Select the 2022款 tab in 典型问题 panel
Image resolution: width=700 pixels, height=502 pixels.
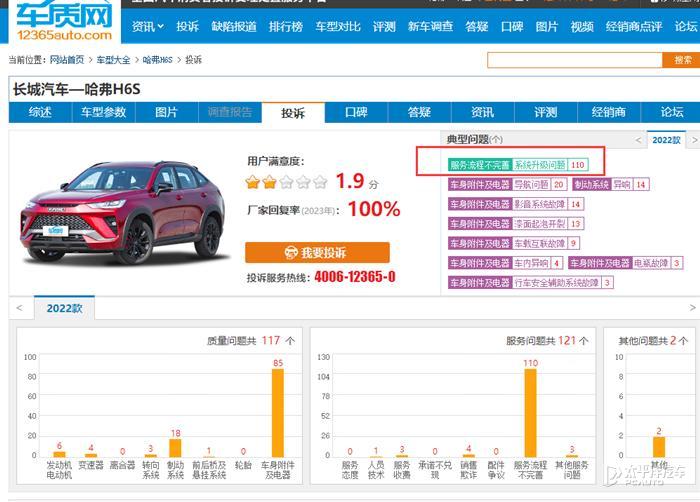666,140
